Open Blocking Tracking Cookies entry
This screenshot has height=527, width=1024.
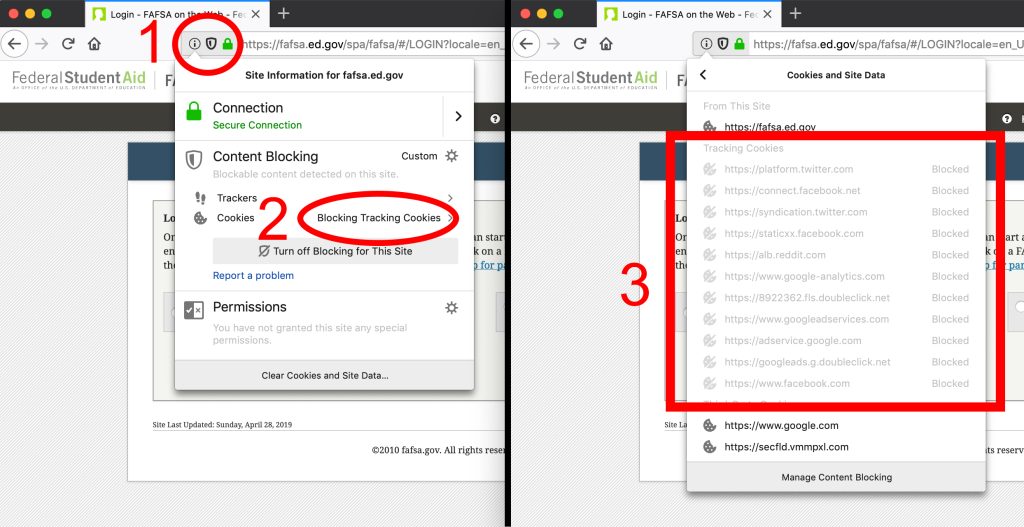379,218
